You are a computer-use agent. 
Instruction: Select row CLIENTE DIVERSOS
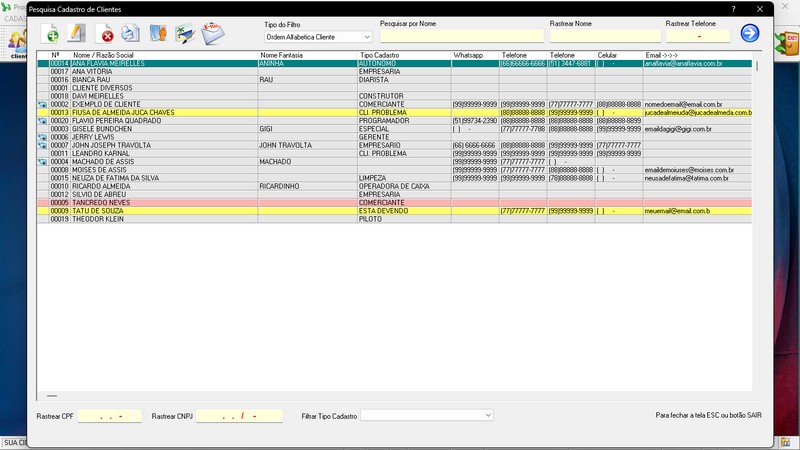tap(394, 88)
